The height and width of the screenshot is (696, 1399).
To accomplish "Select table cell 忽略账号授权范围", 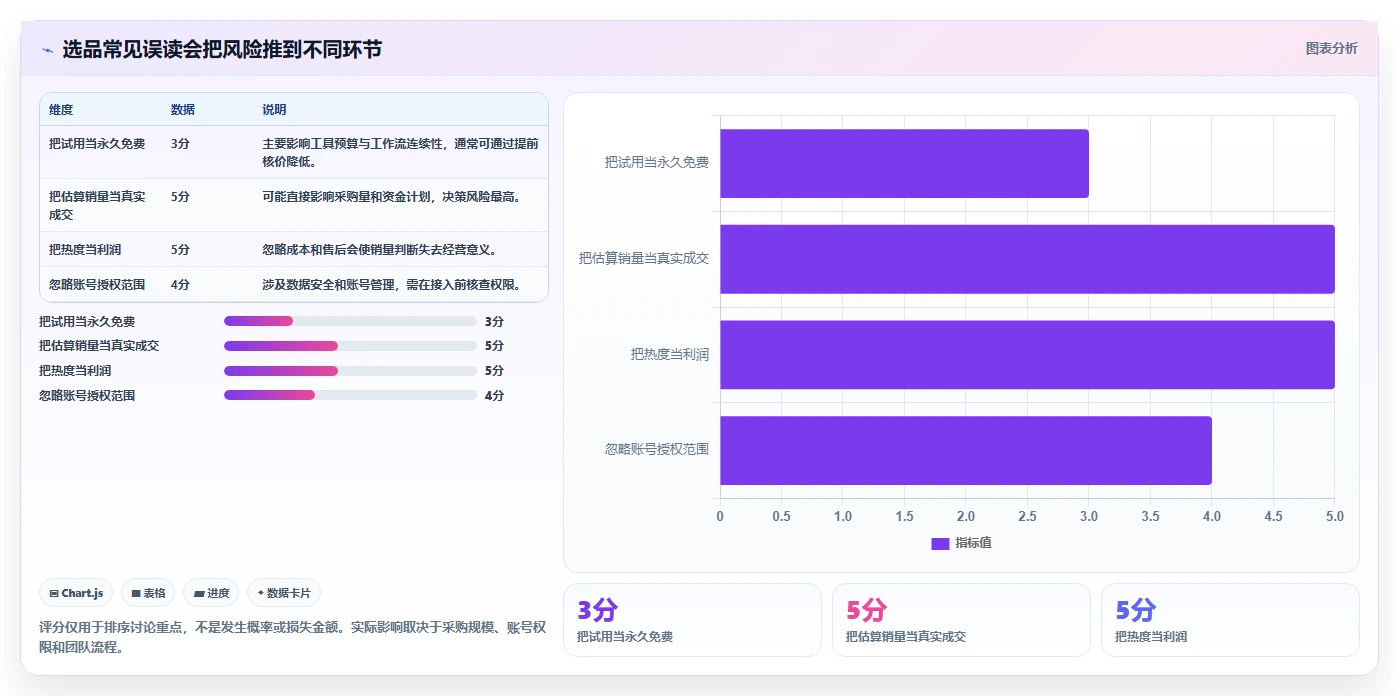I will [97, 284].
